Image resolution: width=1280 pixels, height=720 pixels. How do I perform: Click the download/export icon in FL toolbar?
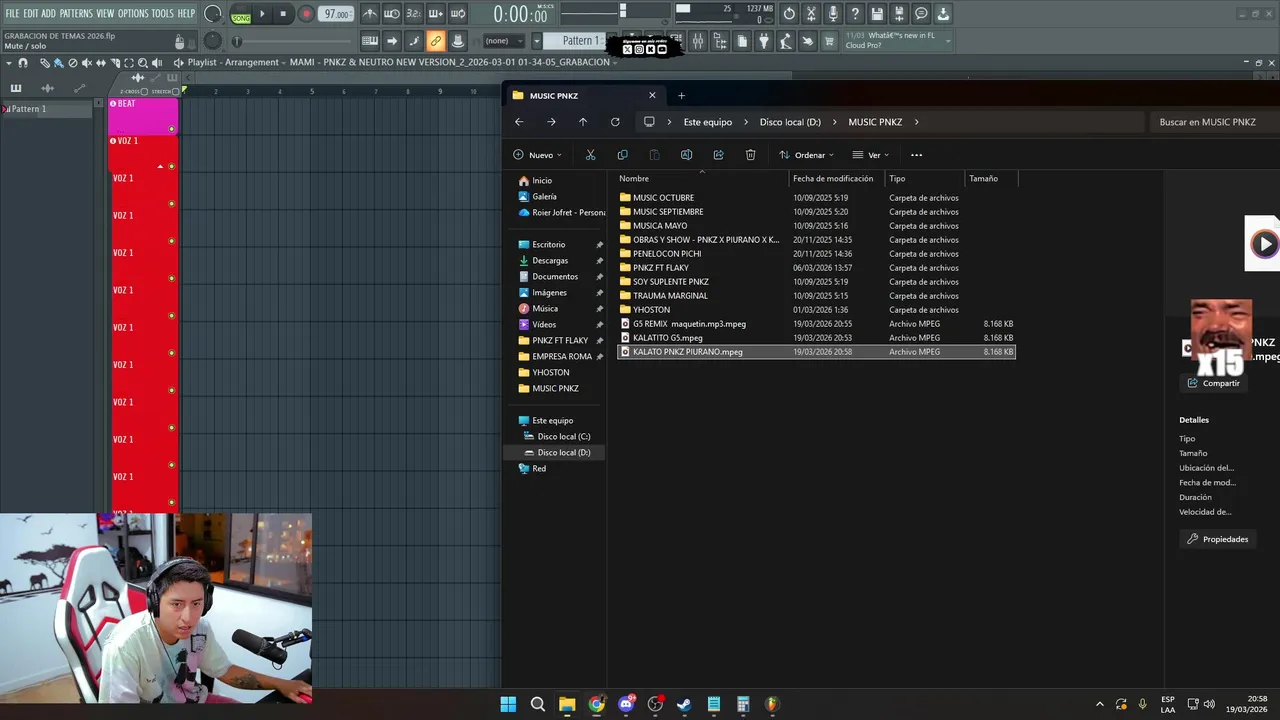tap(943, 14)
